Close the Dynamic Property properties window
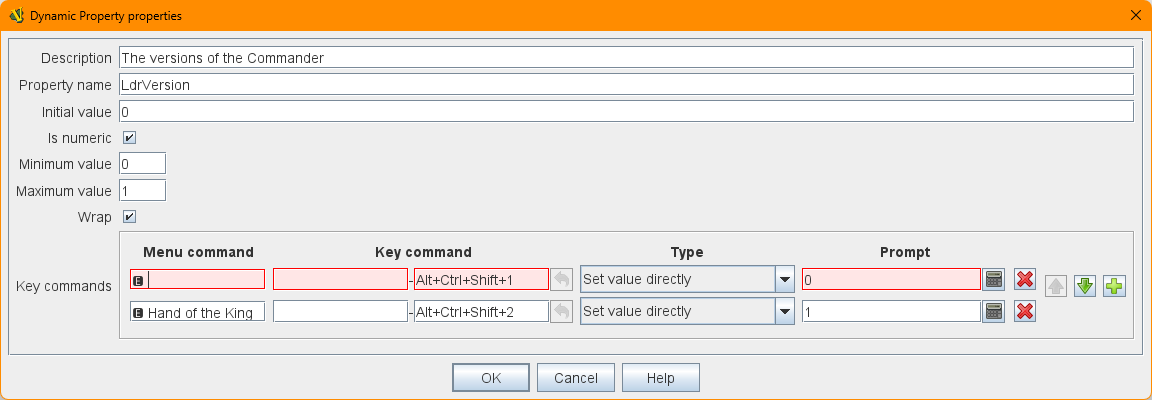This screenshot has height=400, width=1152. click(1134, 15)
